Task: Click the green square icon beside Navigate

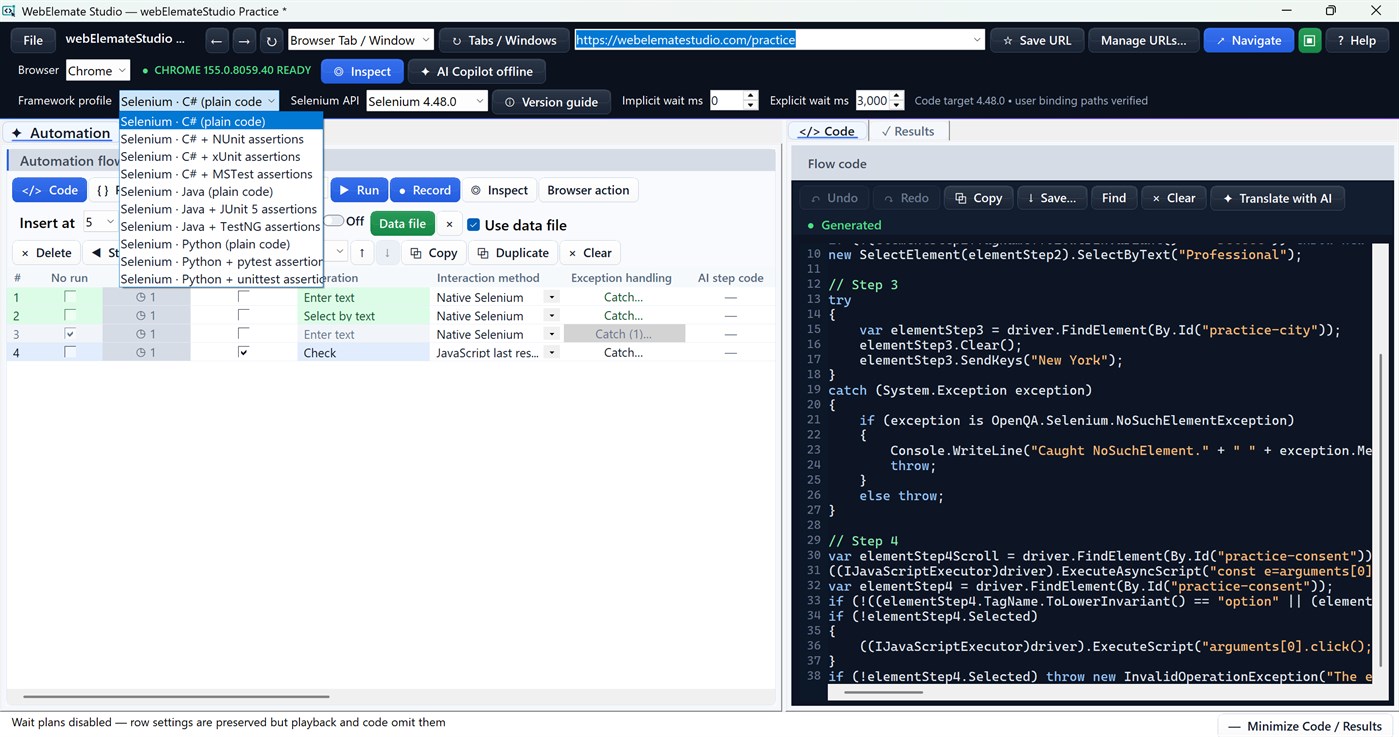Action: [1310, 41]
